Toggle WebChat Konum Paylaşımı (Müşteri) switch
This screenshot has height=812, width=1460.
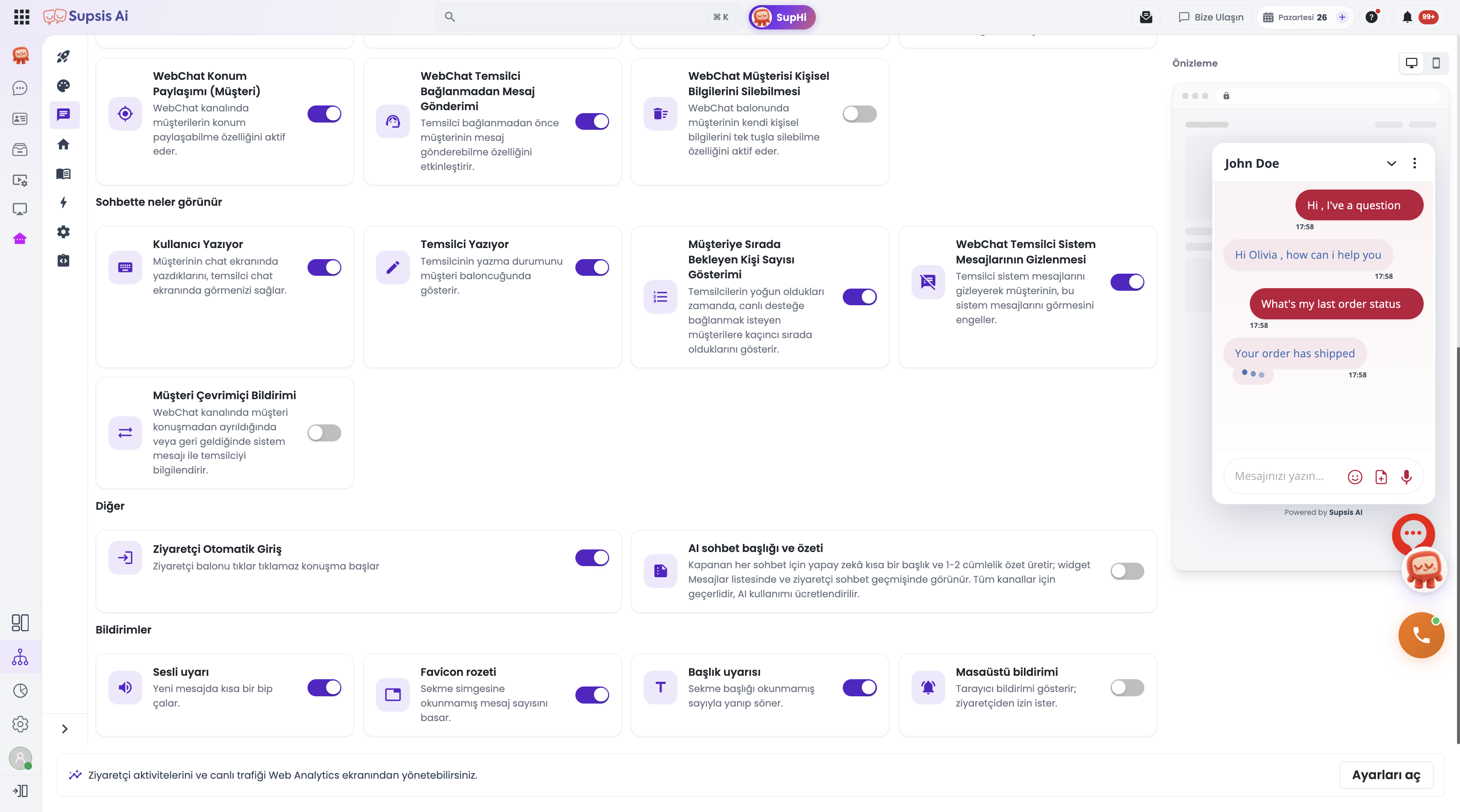(324, 114)
